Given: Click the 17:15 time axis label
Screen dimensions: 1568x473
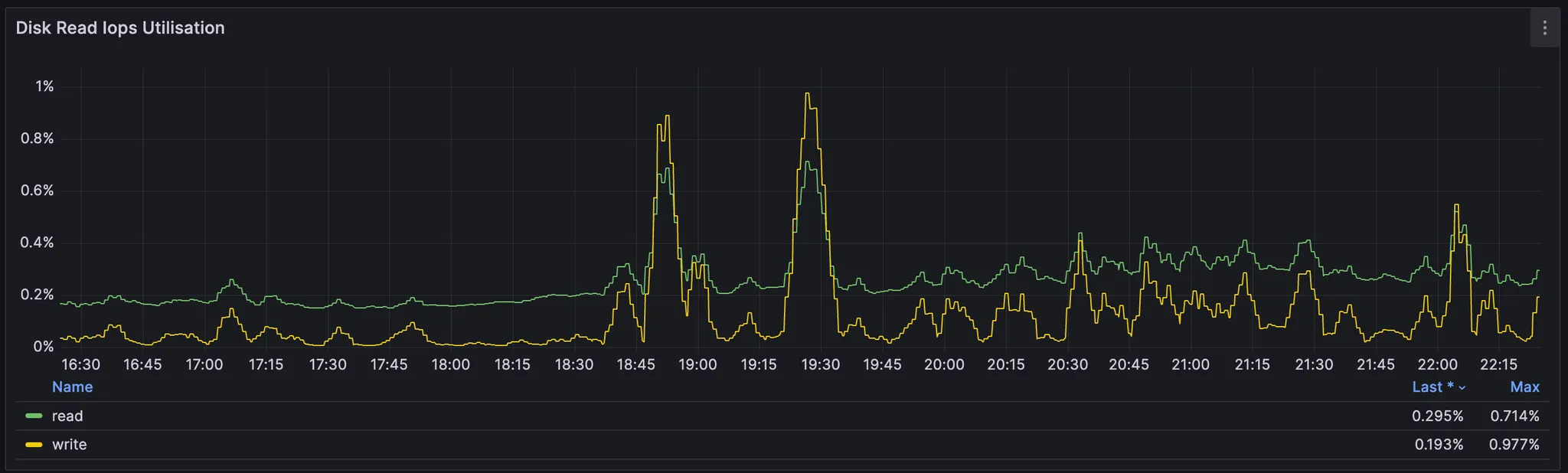Looking at the screenshot, I should coord(266,365).
